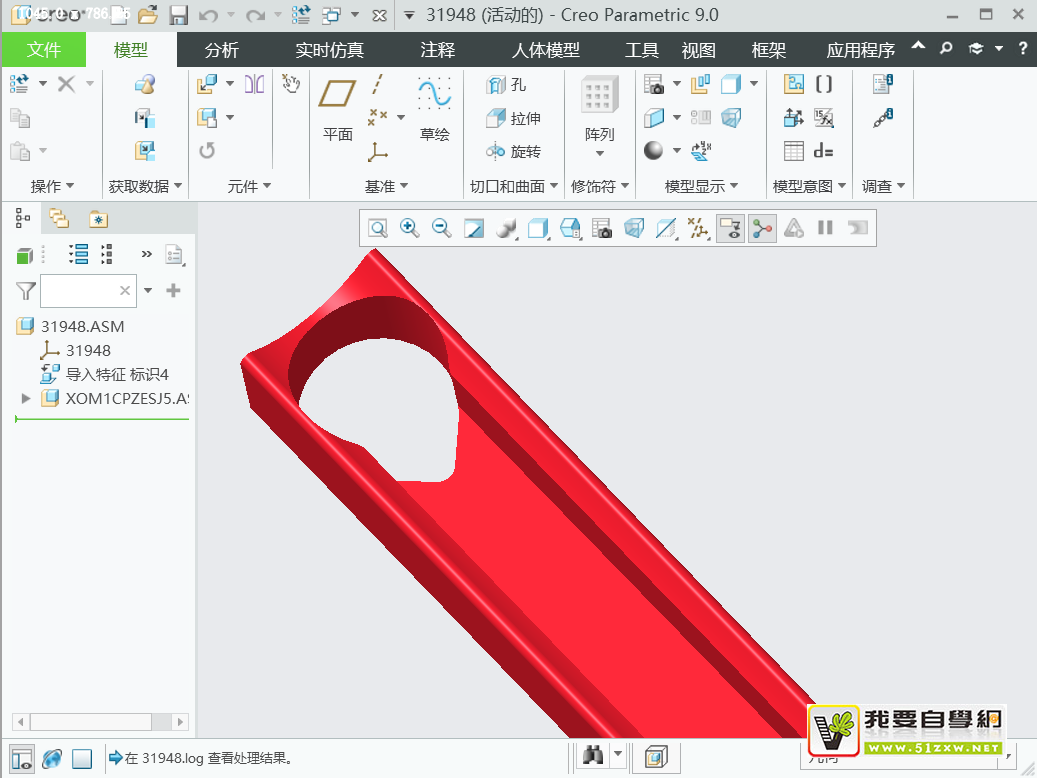Open the 阵列 (Pattern) dropdown arrow
Viewport: 1037px width, 778px height.
click(599, 153)
